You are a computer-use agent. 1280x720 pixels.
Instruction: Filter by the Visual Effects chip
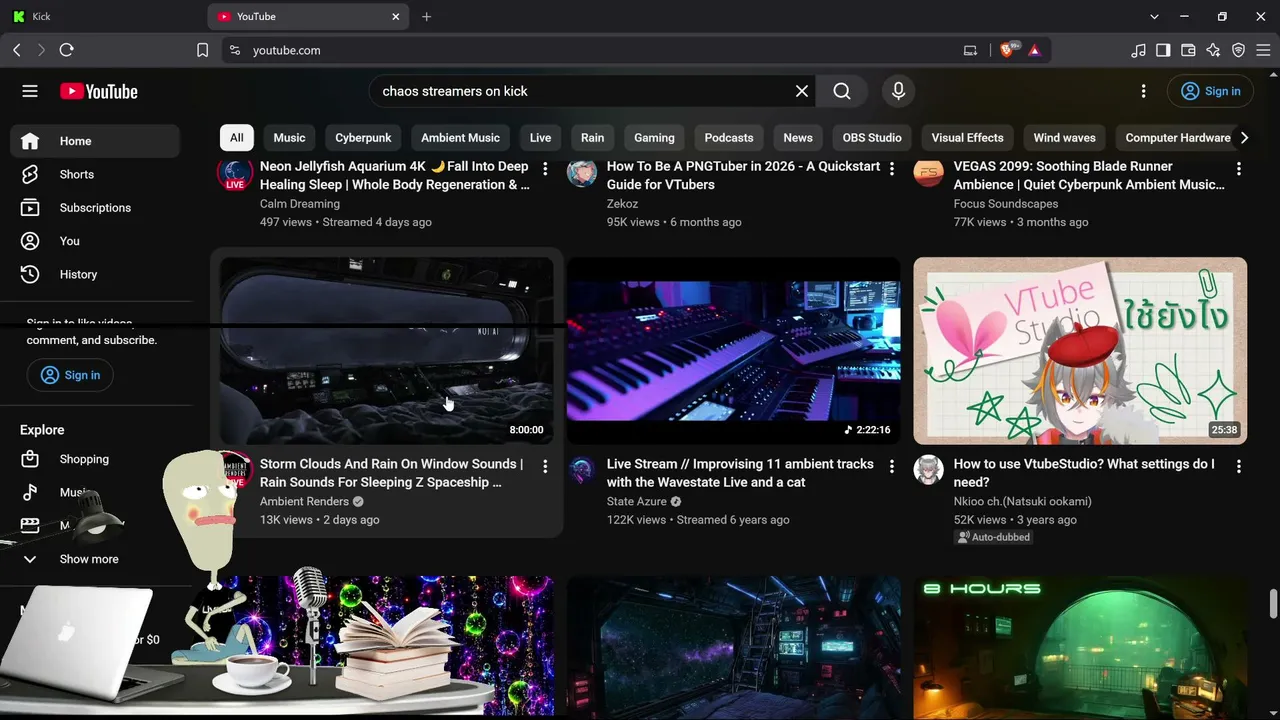(x=967, y=138)
